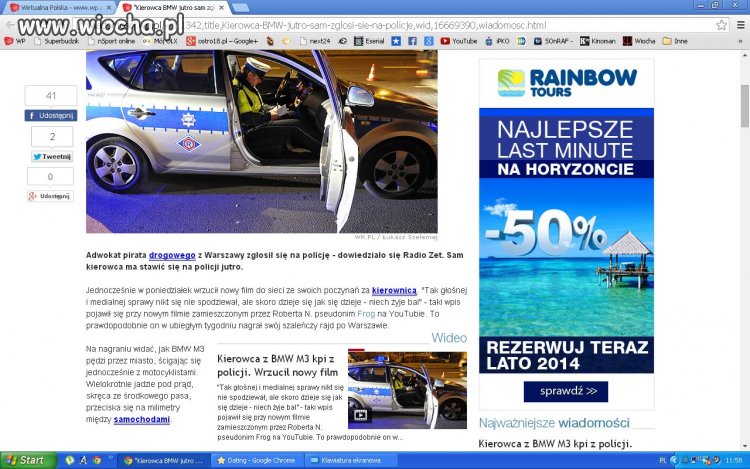
Task: Open the Inne bookmarks folder
Action: [x=675, y=41]
